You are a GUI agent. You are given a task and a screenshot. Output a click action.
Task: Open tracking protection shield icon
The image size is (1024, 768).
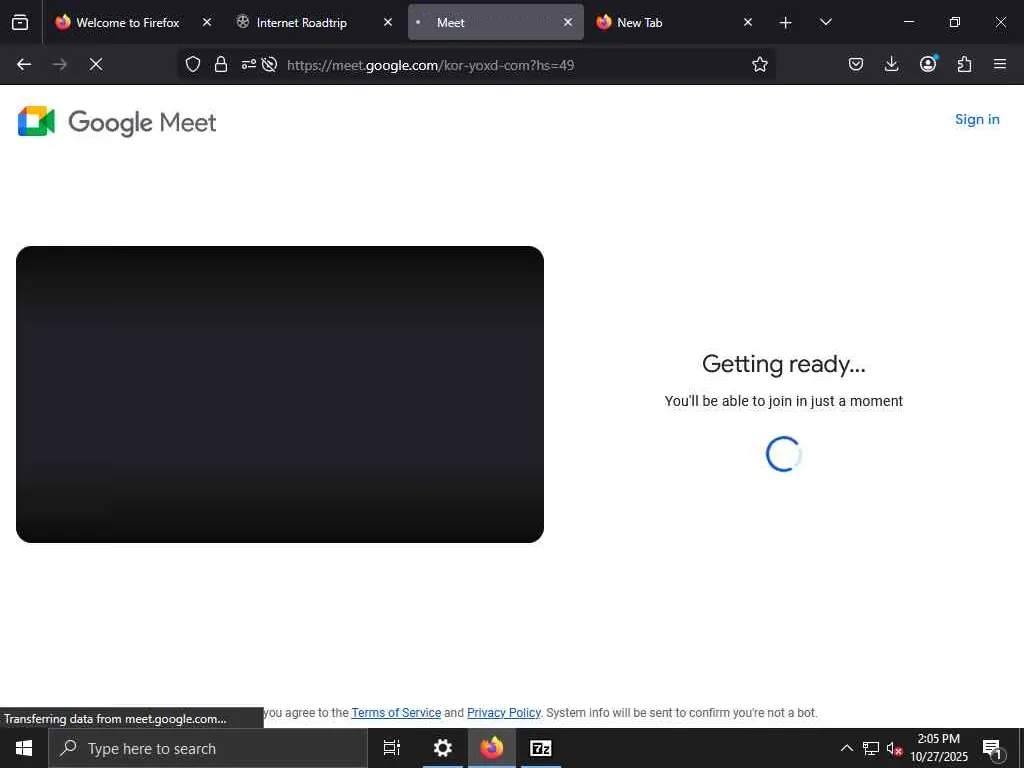tap(193, 64)
